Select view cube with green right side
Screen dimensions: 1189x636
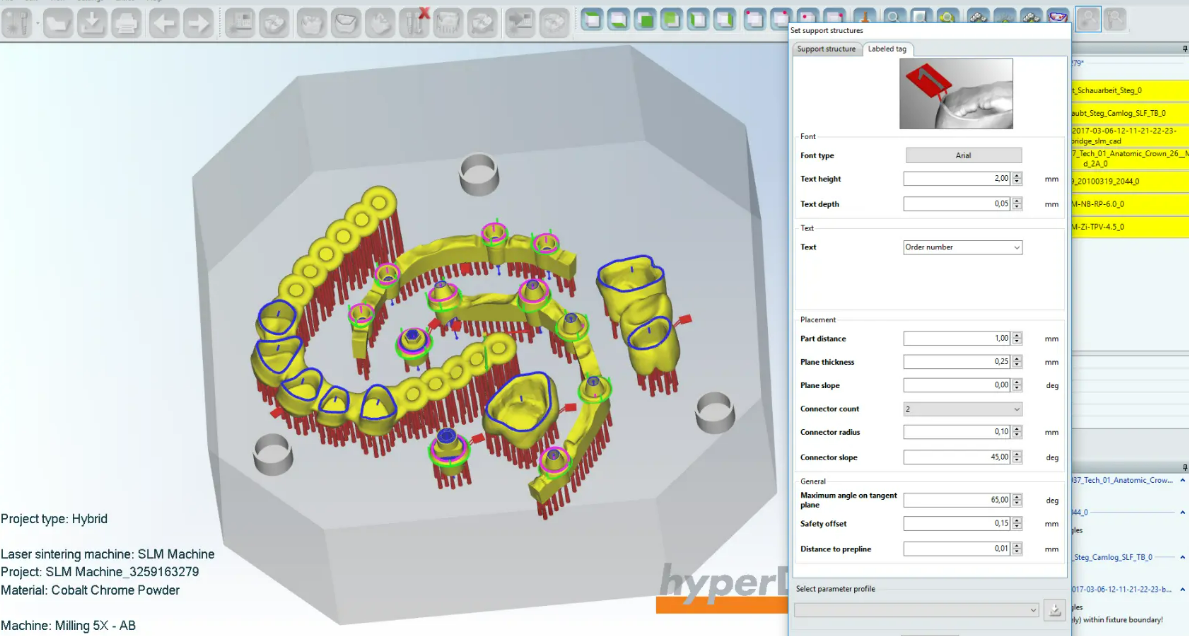(724, 20)
